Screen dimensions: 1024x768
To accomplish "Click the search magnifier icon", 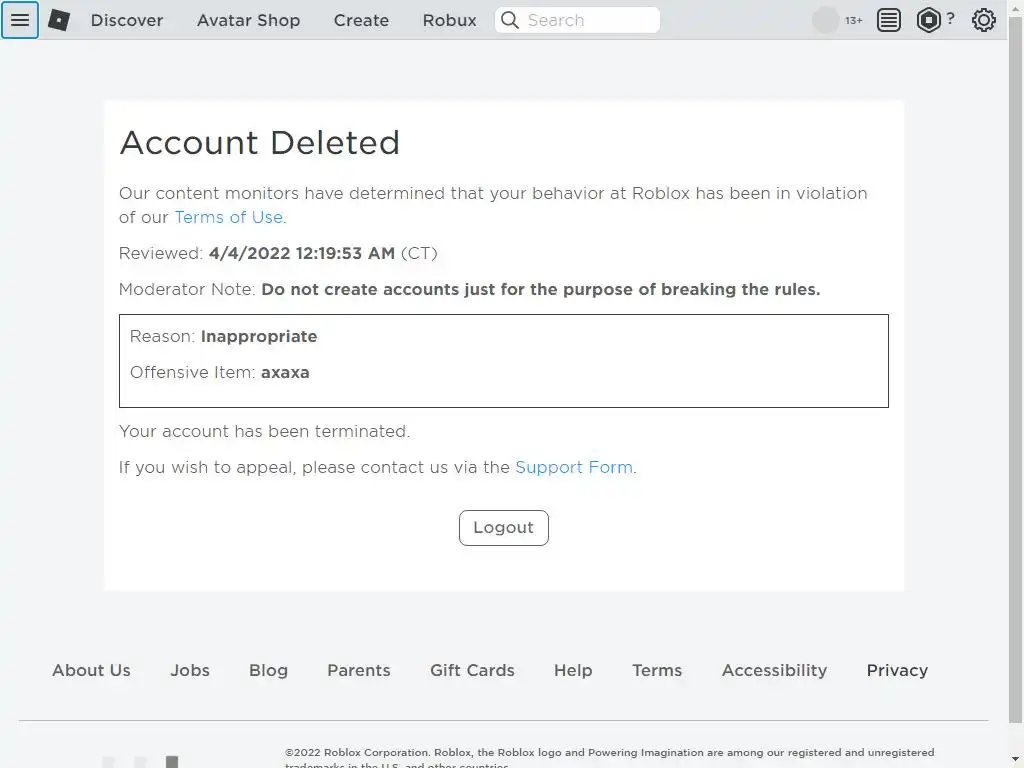I will pos(510,20).
